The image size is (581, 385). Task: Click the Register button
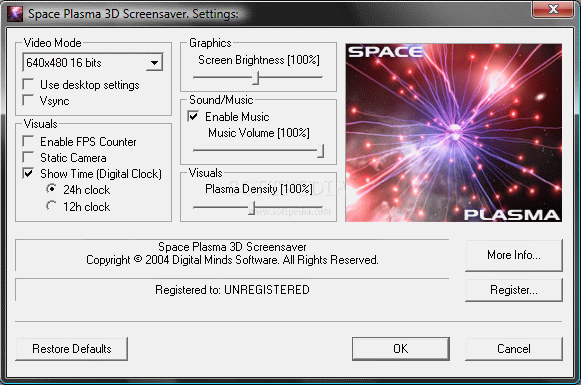(x=514, y=290)
